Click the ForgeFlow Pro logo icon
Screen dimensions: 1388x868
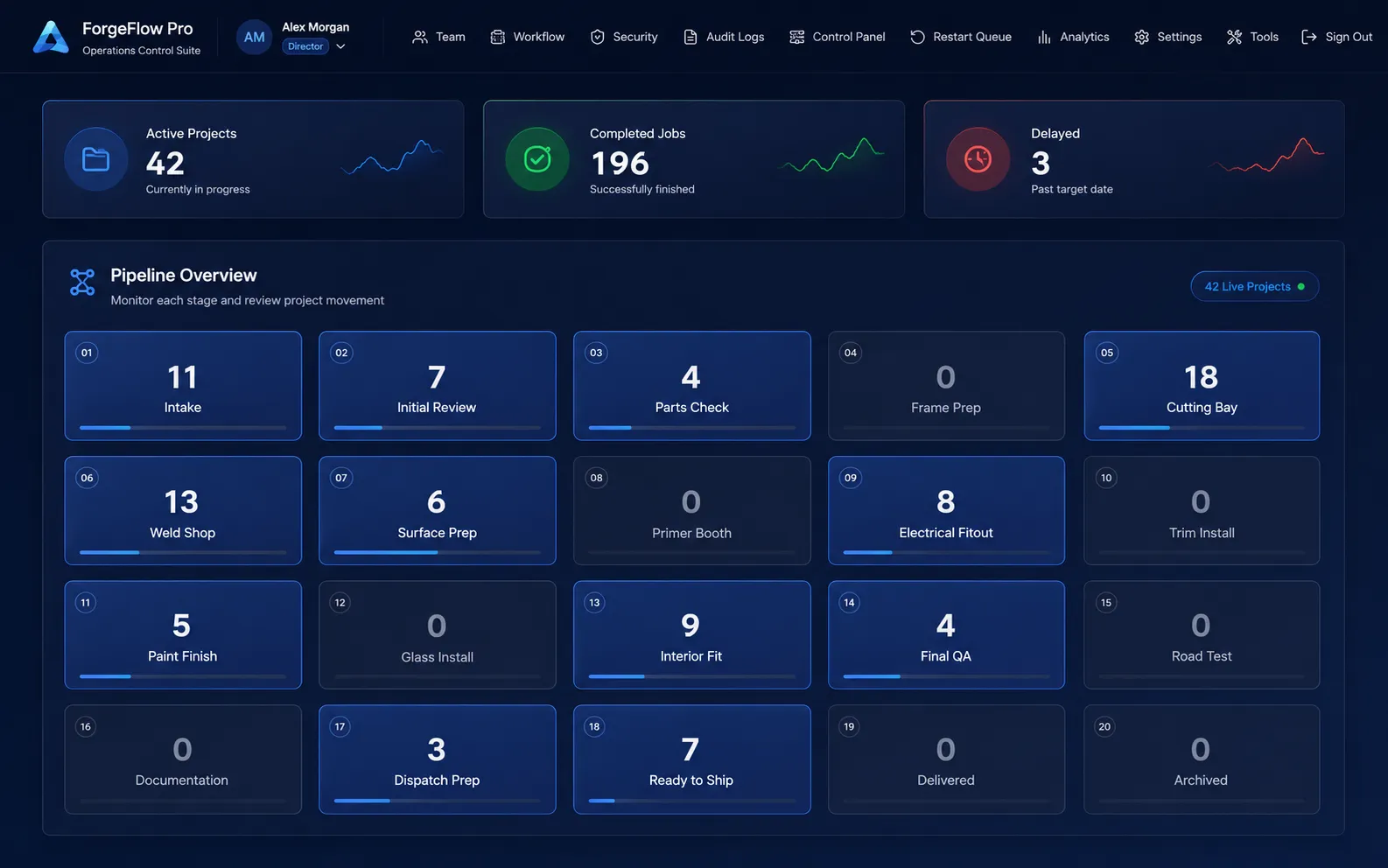pyautogui.click(x=51, y=38)
